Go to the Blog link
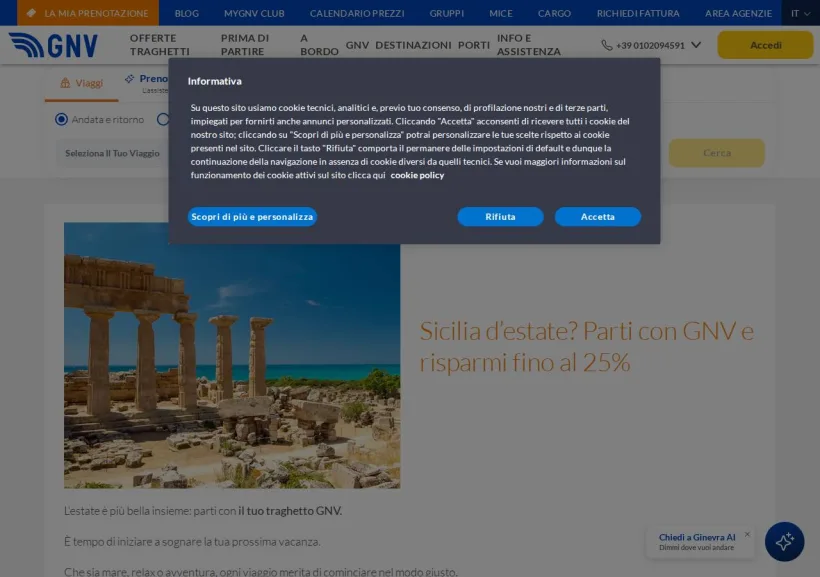 187,13
